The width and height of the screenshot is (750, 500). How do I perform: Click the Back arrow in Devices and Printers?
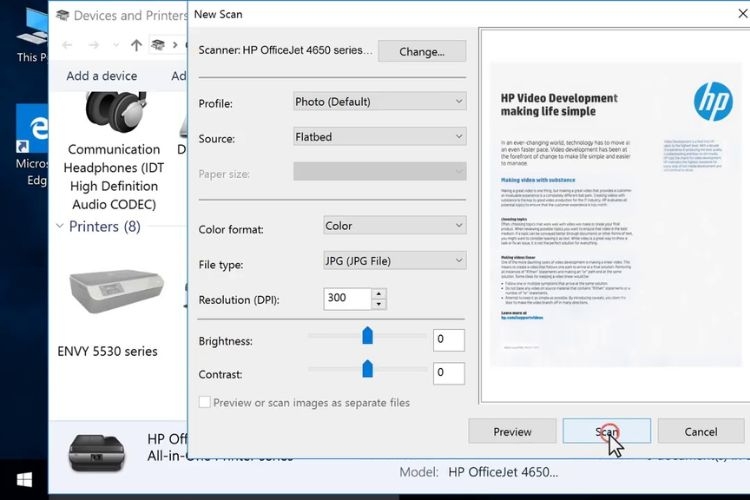67,45
